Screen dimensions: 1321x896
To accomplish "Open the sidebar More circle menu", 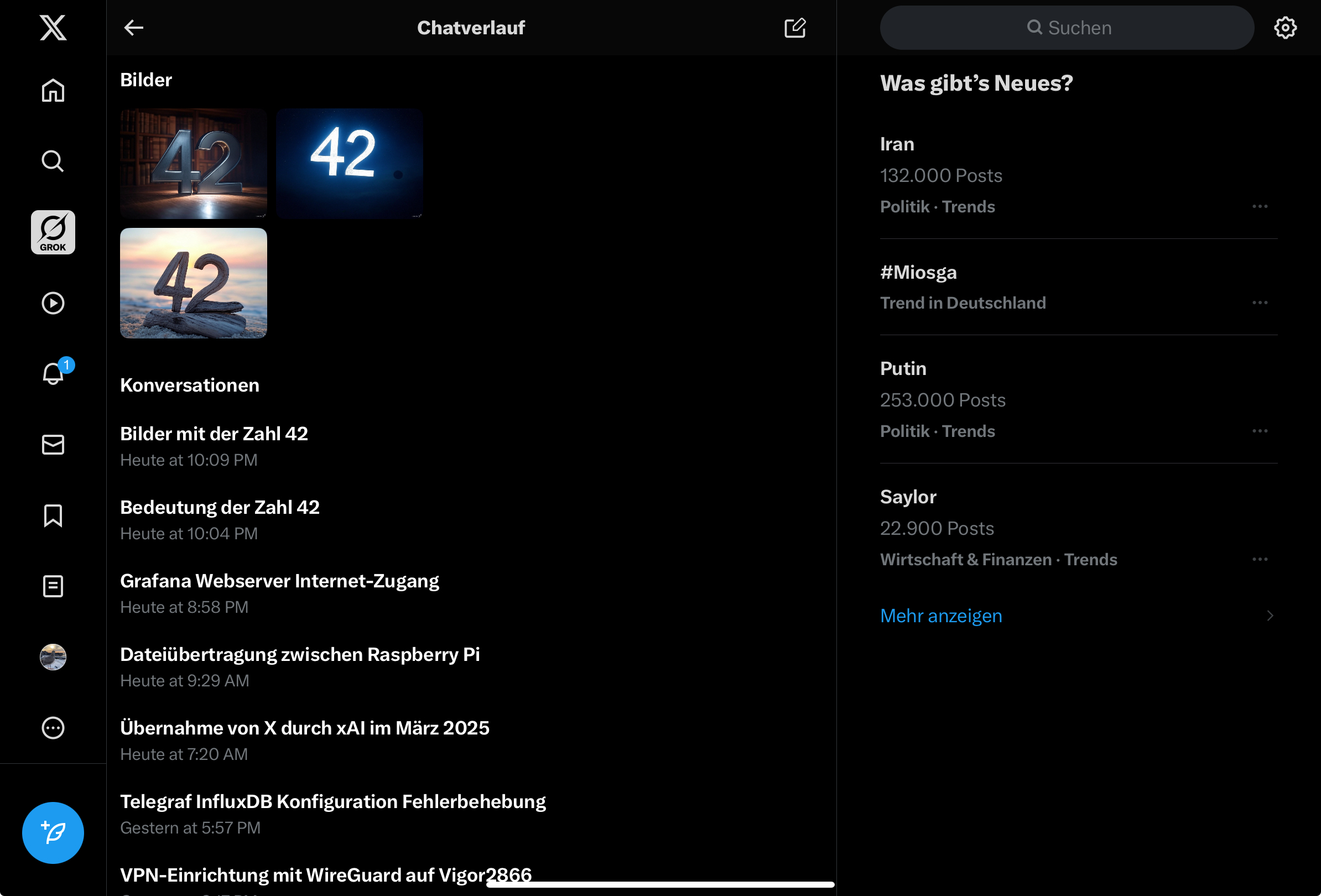I will coord(53,728).
